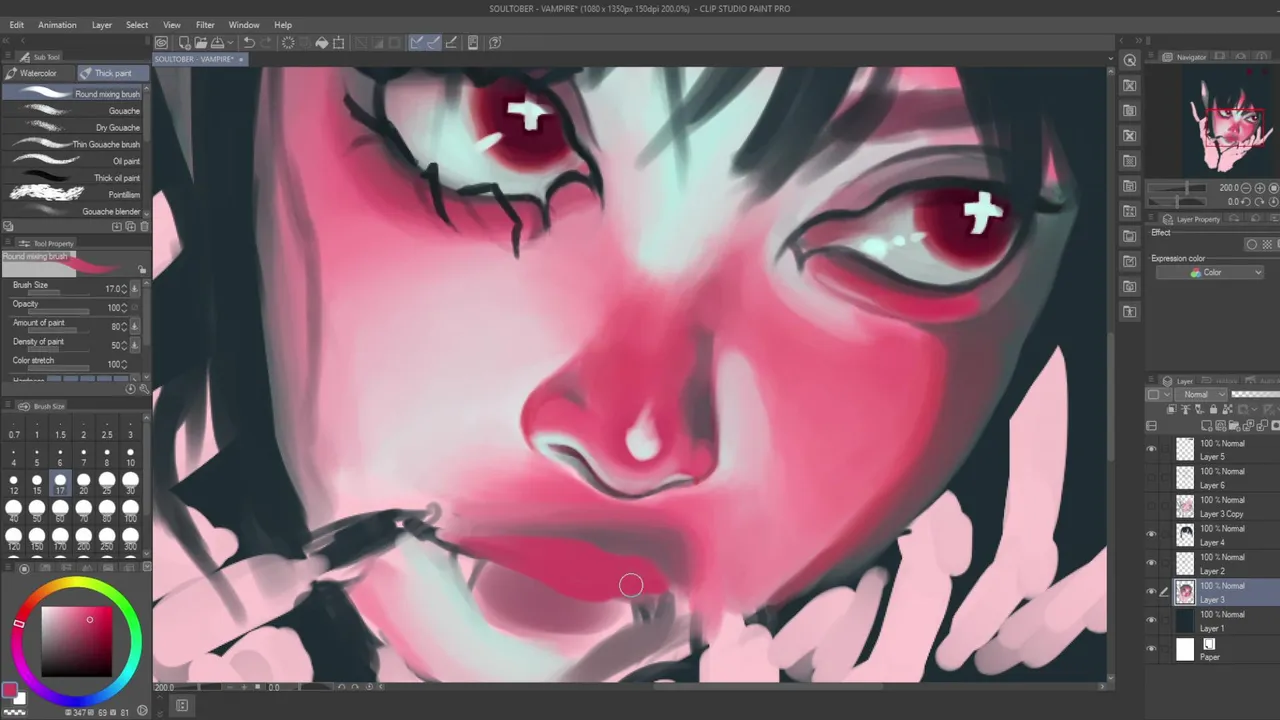
Task: Save the document with the save icon
Action: (217, 43)
